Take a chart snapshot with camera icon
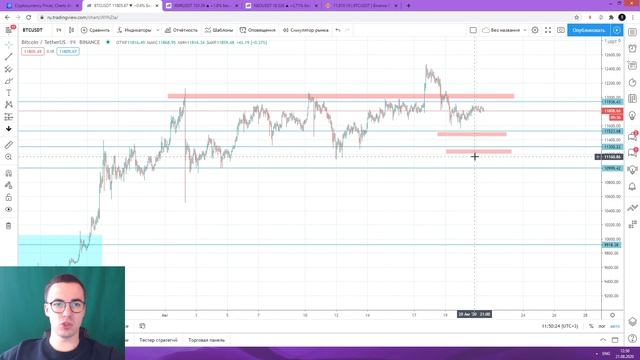640x360 pixels. click(x=561, y=30)
